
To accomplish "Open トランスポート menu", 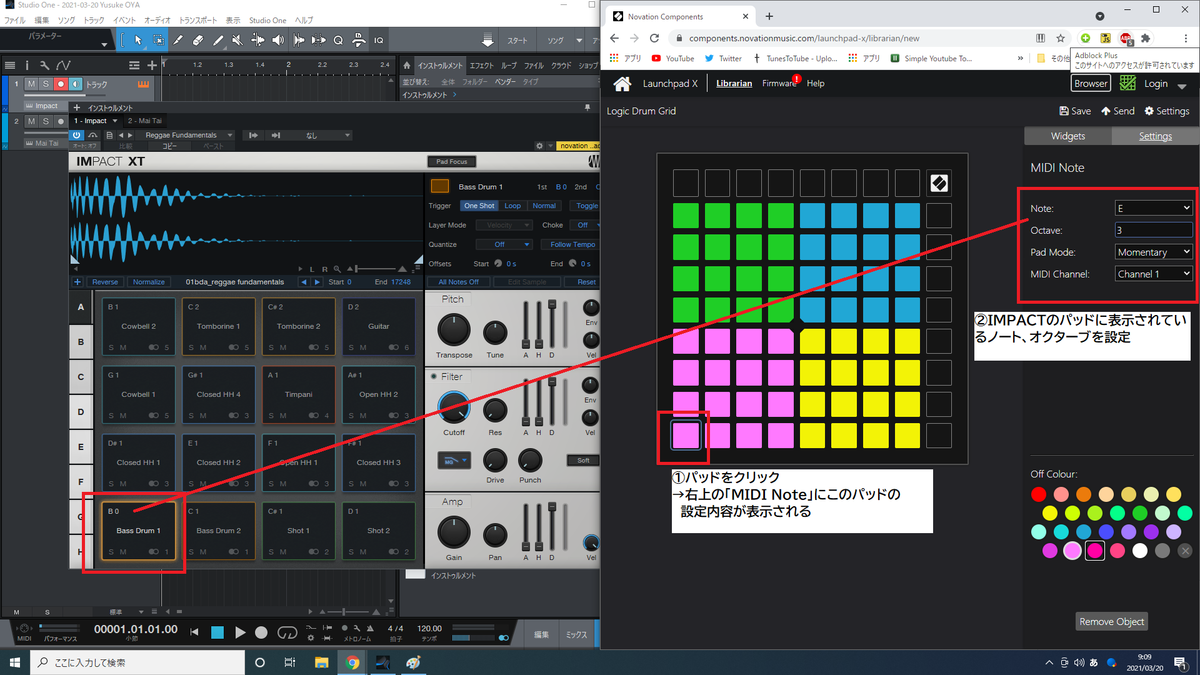I will [199, 20].
